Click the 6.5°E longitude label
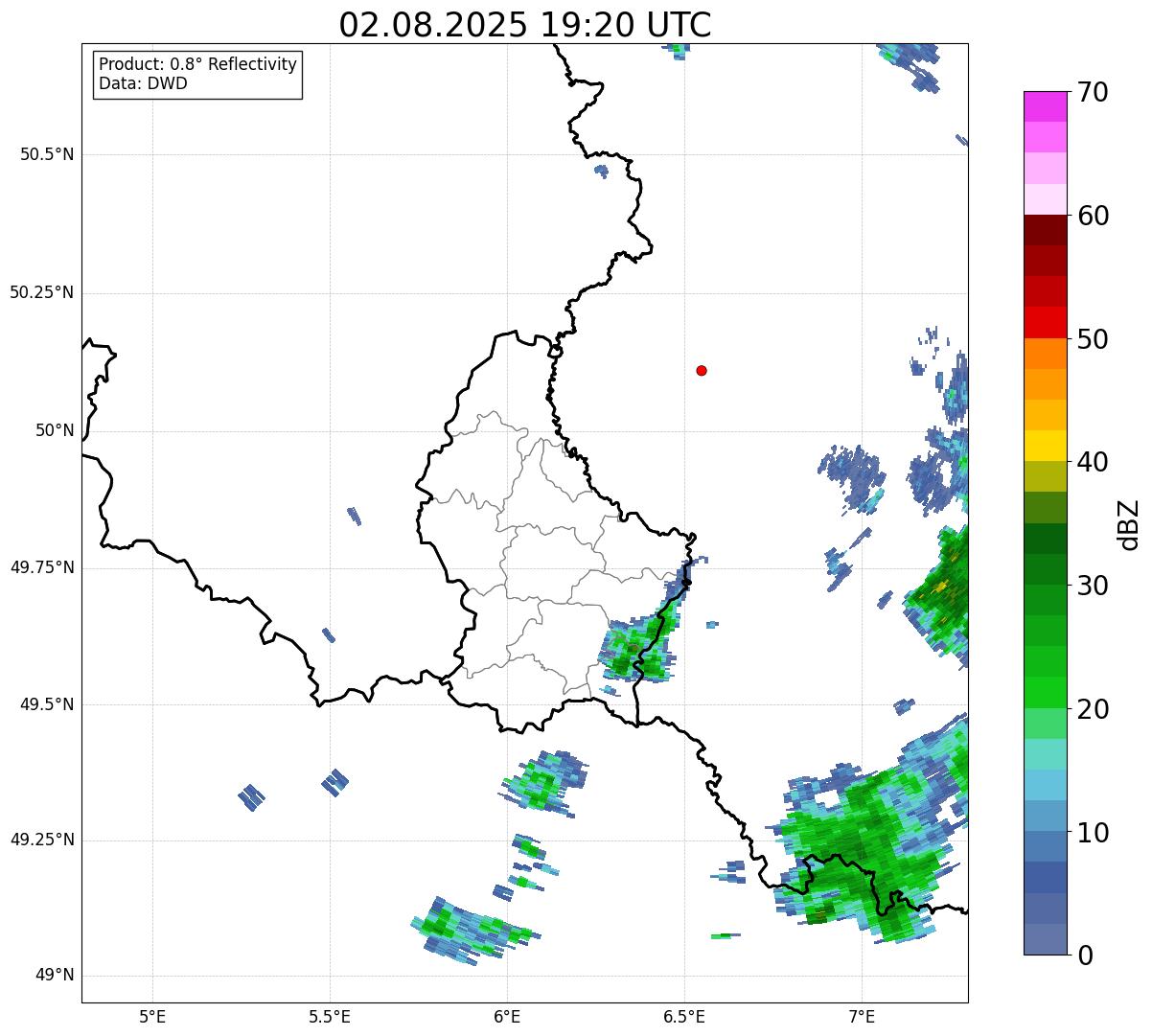 click(x=684, y=1016)
